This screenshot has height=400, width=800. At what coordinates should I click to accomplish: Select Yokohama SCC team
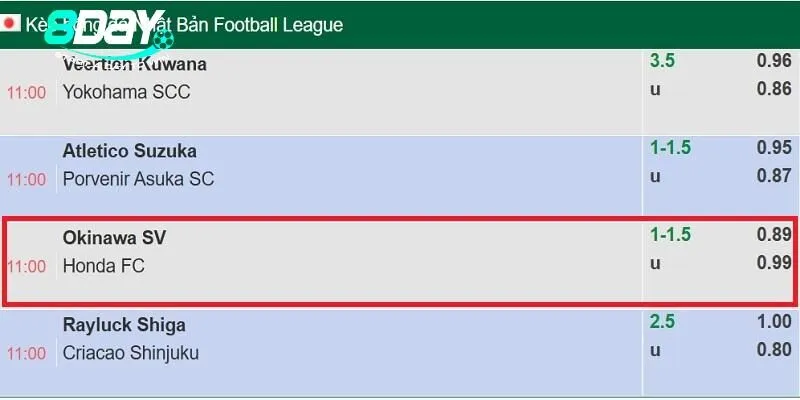click(x=126, y=92)
